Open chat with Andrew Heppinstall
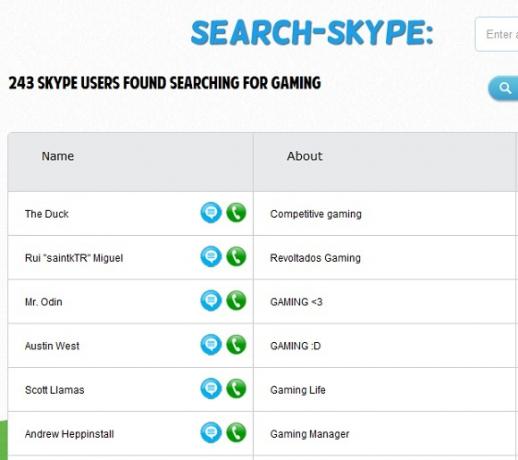This screenshot has width=518, height=460. point(211,433)
